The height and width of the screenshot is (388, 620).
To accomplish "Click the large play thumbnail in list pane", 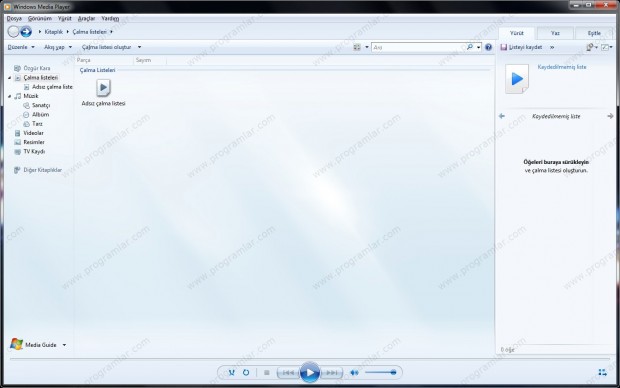I will coord(517,79).
